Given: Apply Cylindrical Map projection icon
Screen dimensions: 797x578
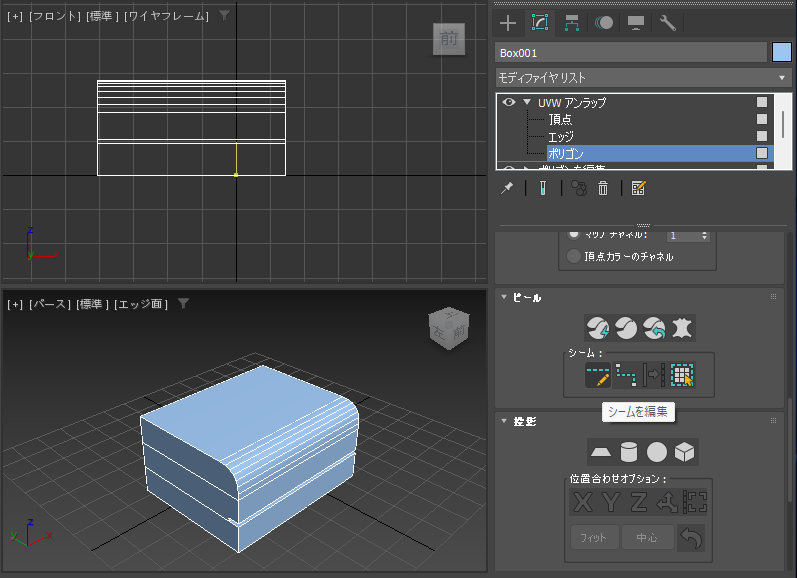Looking at the screenshot, I should click(x=629, y=452).
